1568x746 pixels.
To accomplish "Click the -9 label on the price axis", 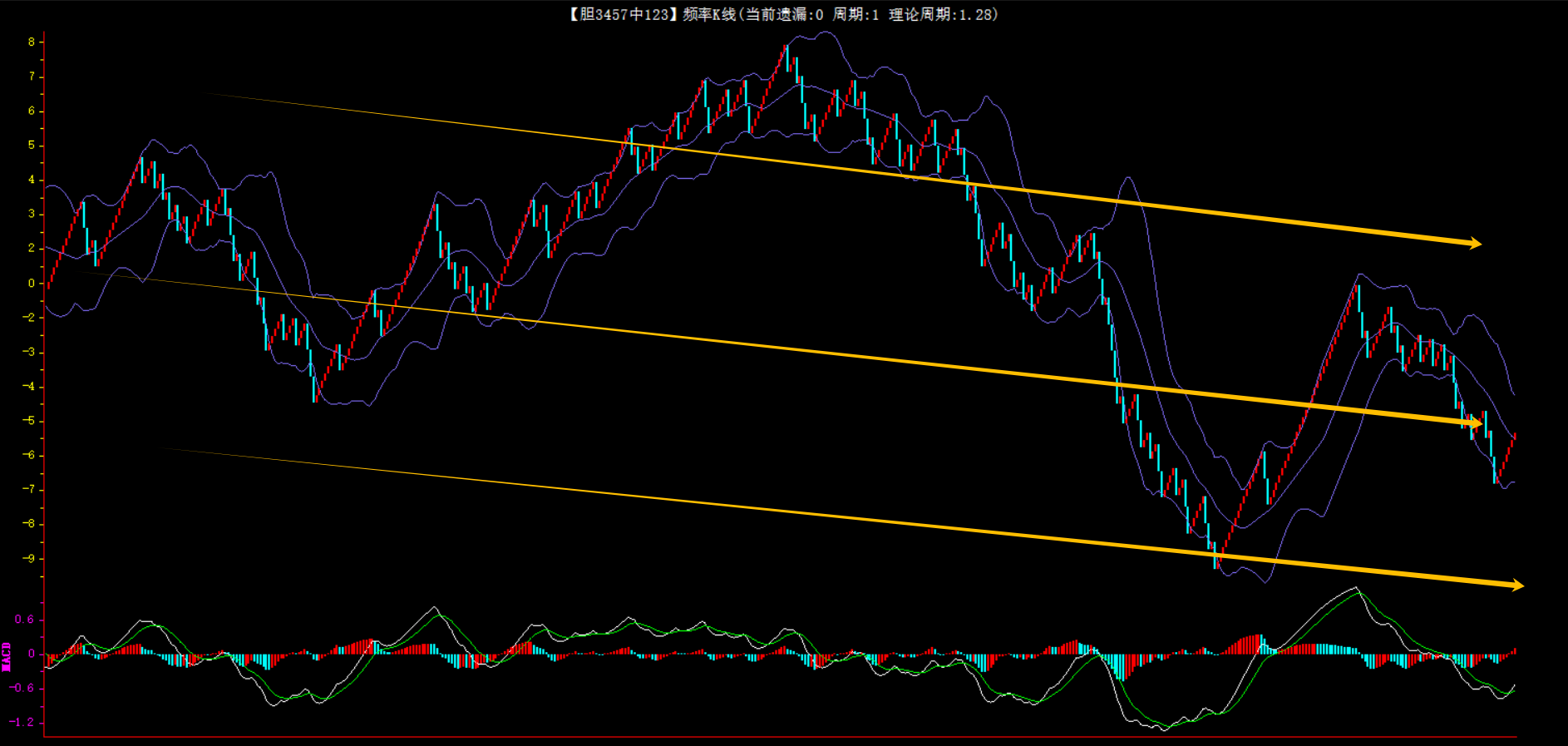I will [30, 559].
